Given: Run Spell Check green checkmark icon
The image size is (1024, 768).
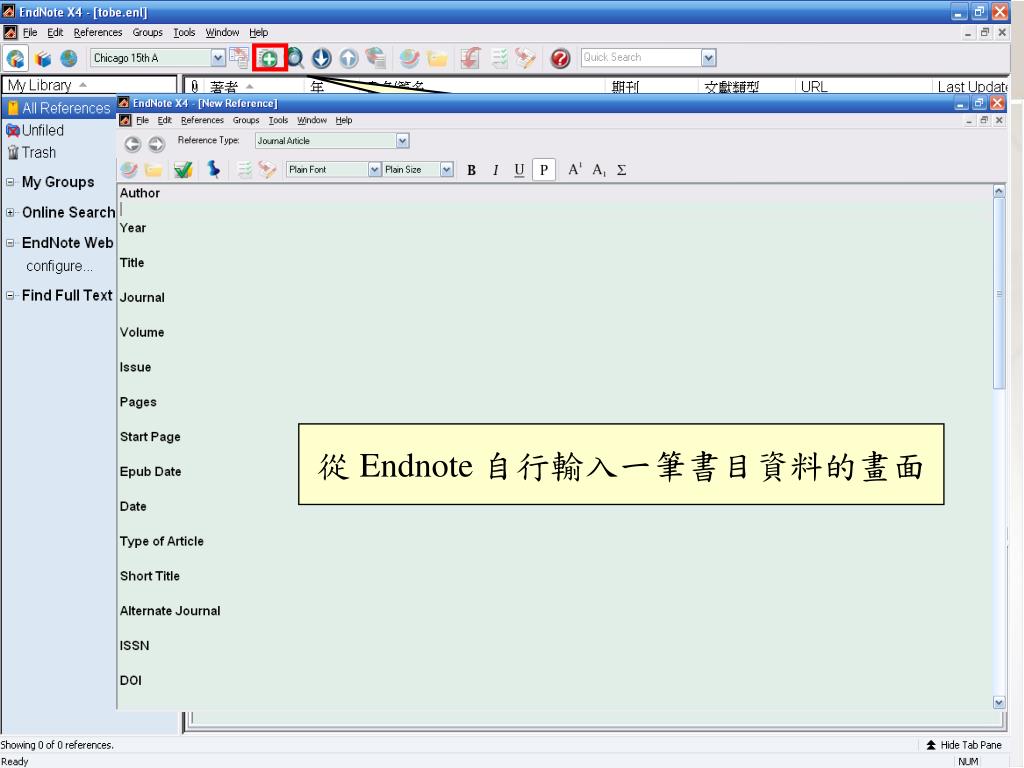Looking at the screenshot, I should (184, 170).
